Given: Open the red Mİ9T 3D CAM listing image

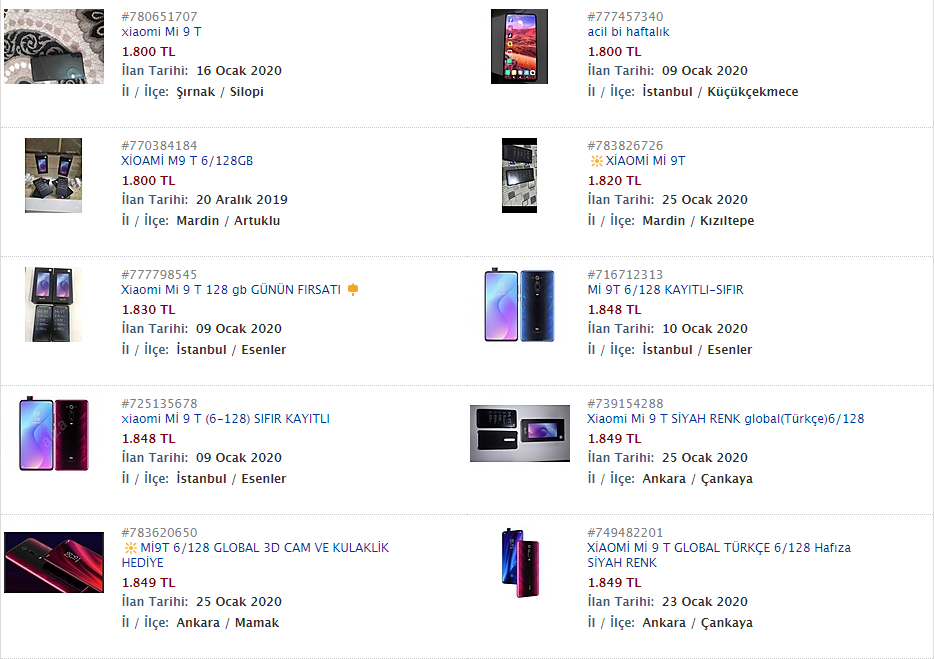Looking at the screenshot, I should [x=54, y=562].
